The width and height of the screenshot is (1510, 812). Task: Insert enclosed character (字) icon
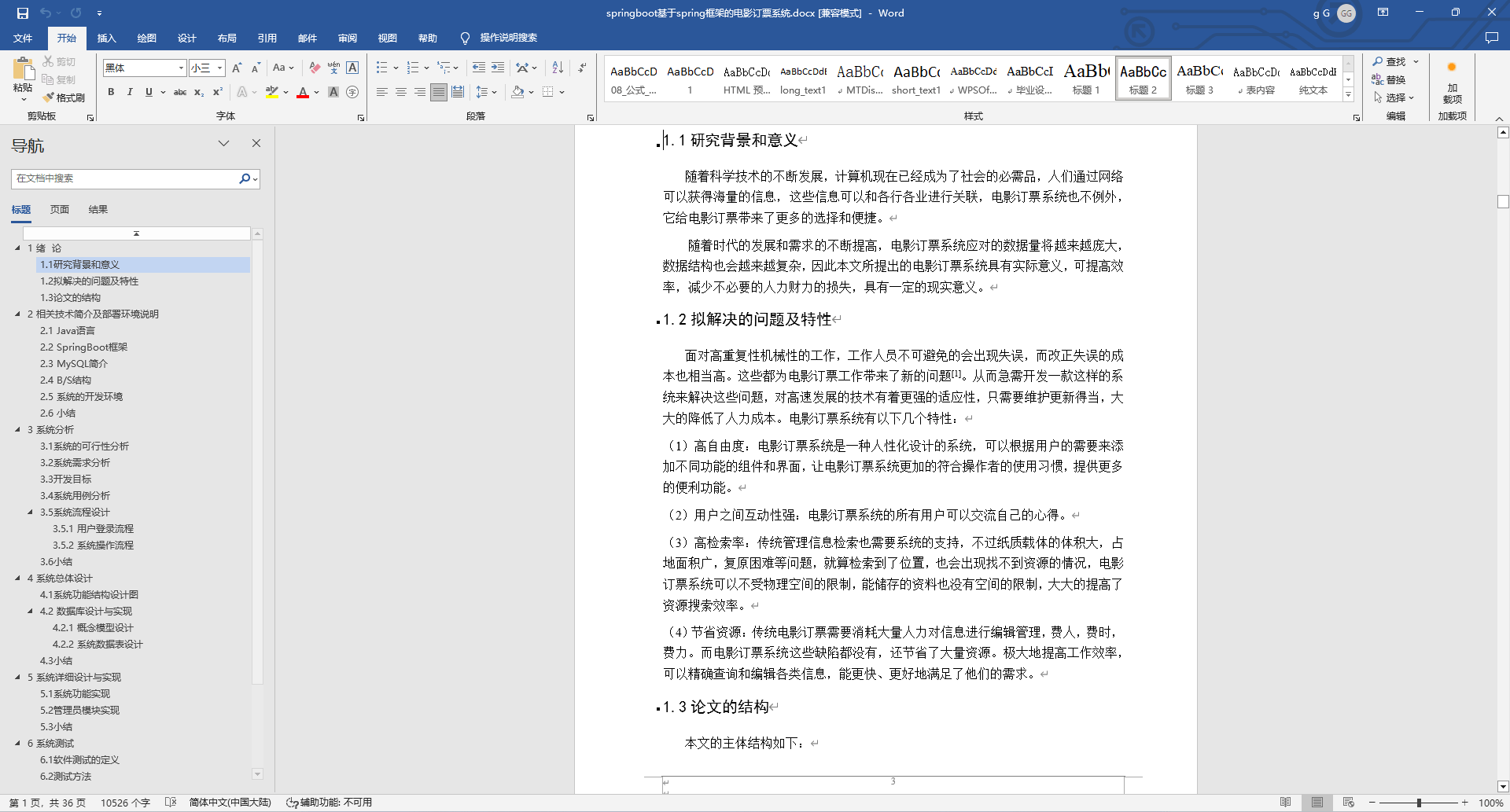pyautogui.click(x=352, y=92)
